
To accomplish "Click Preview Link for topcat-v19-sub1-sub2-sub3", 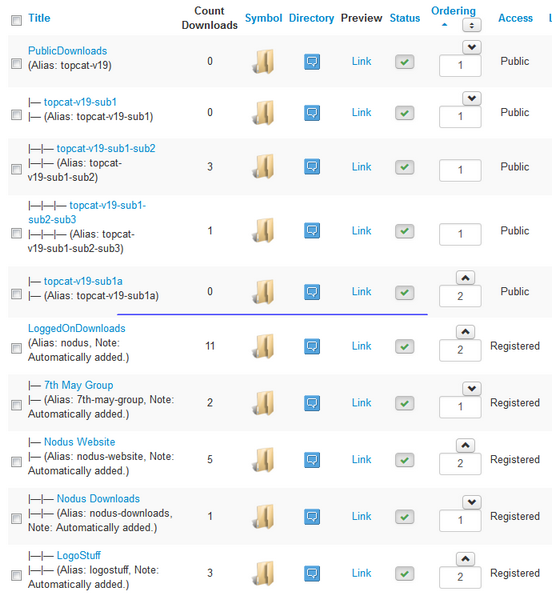I will tap(361, 231).
